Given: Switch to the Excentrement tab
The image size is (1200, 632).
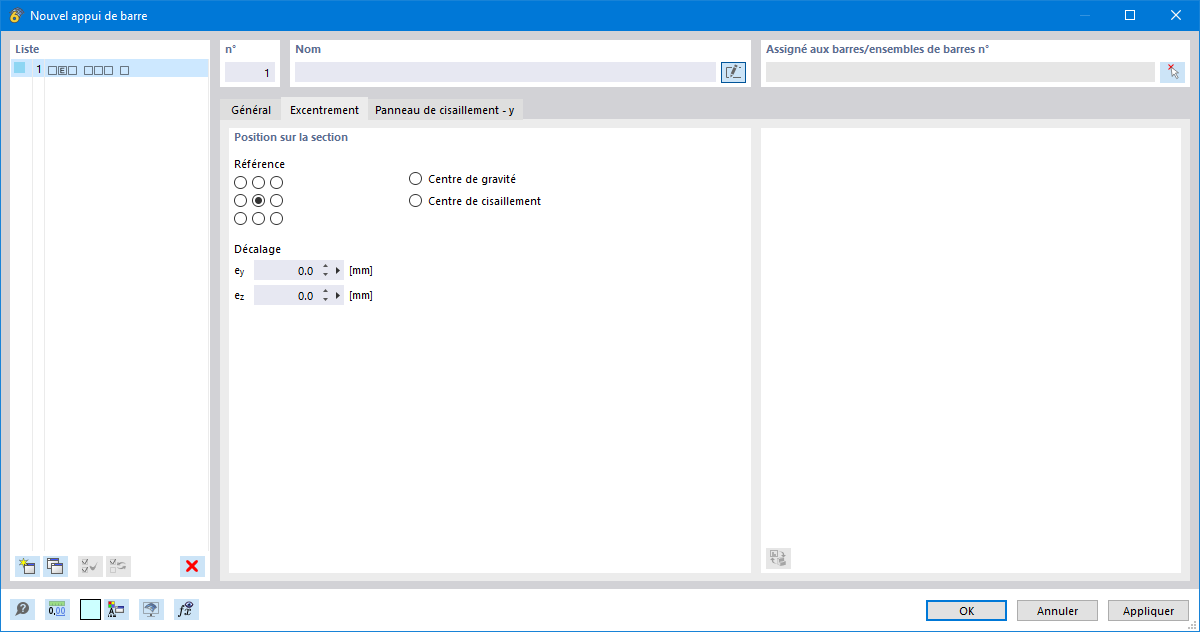Looking at the screenshot, I should pyautogui.click(x=324, y=110).
